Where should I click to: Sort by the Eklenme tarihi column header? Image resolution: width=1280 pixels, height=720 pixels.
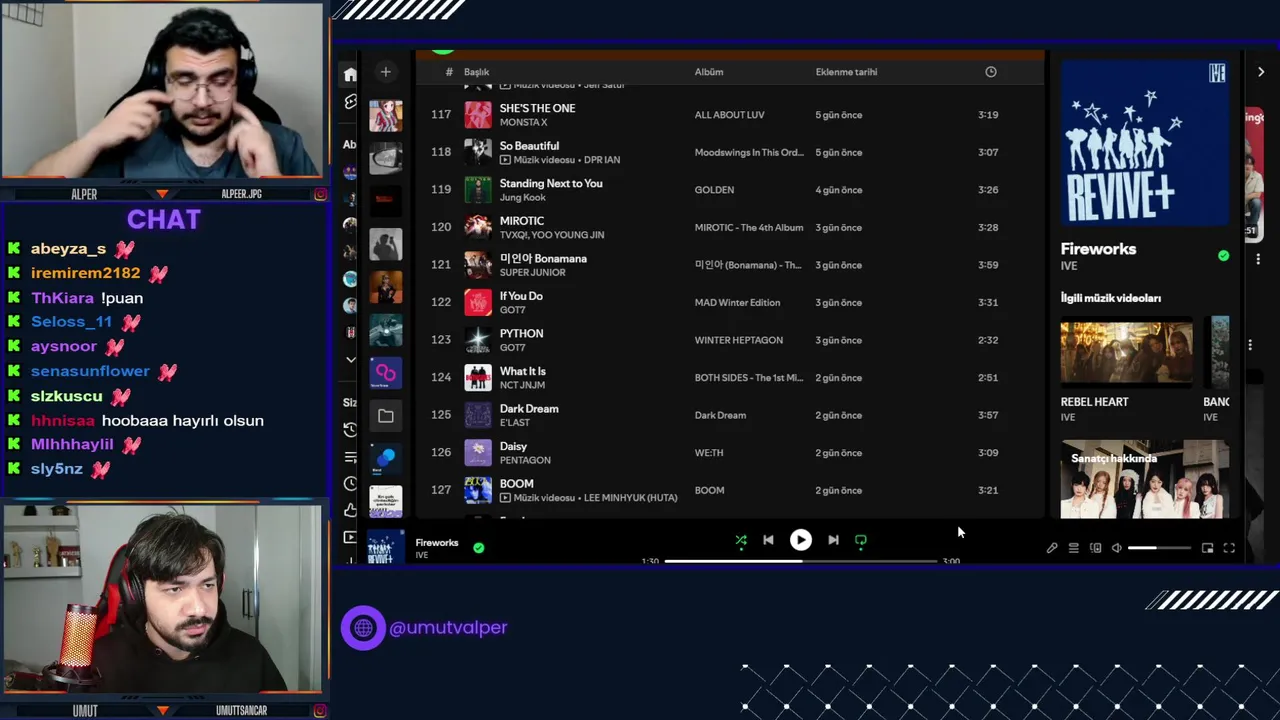[846, 72]
